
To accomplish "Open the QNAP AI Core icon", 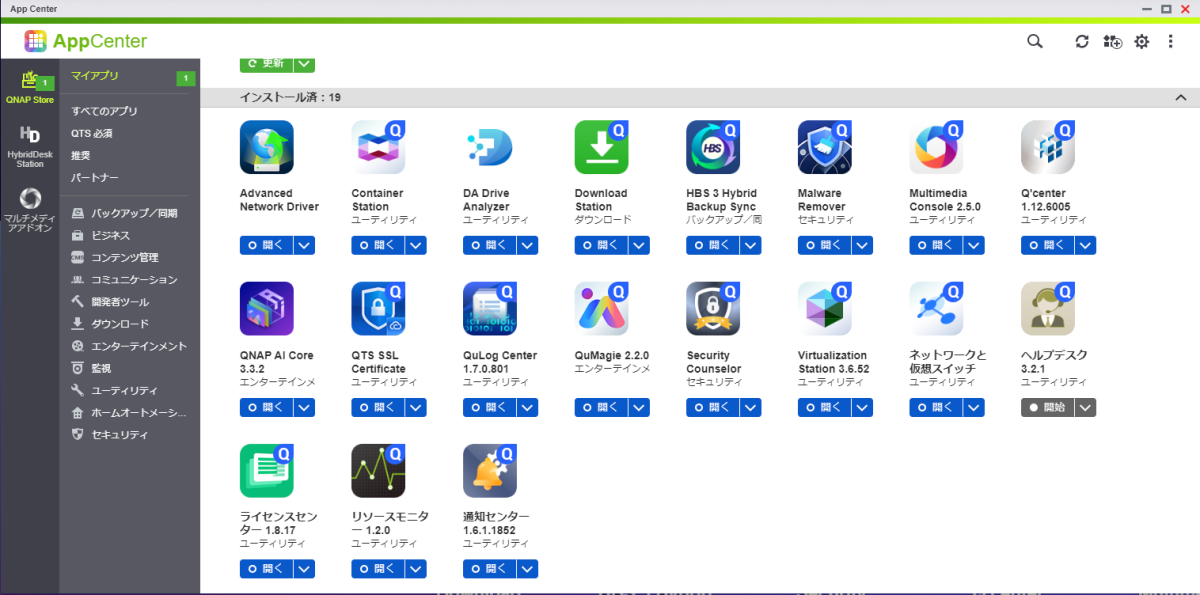I will click(x=267, y=309).
